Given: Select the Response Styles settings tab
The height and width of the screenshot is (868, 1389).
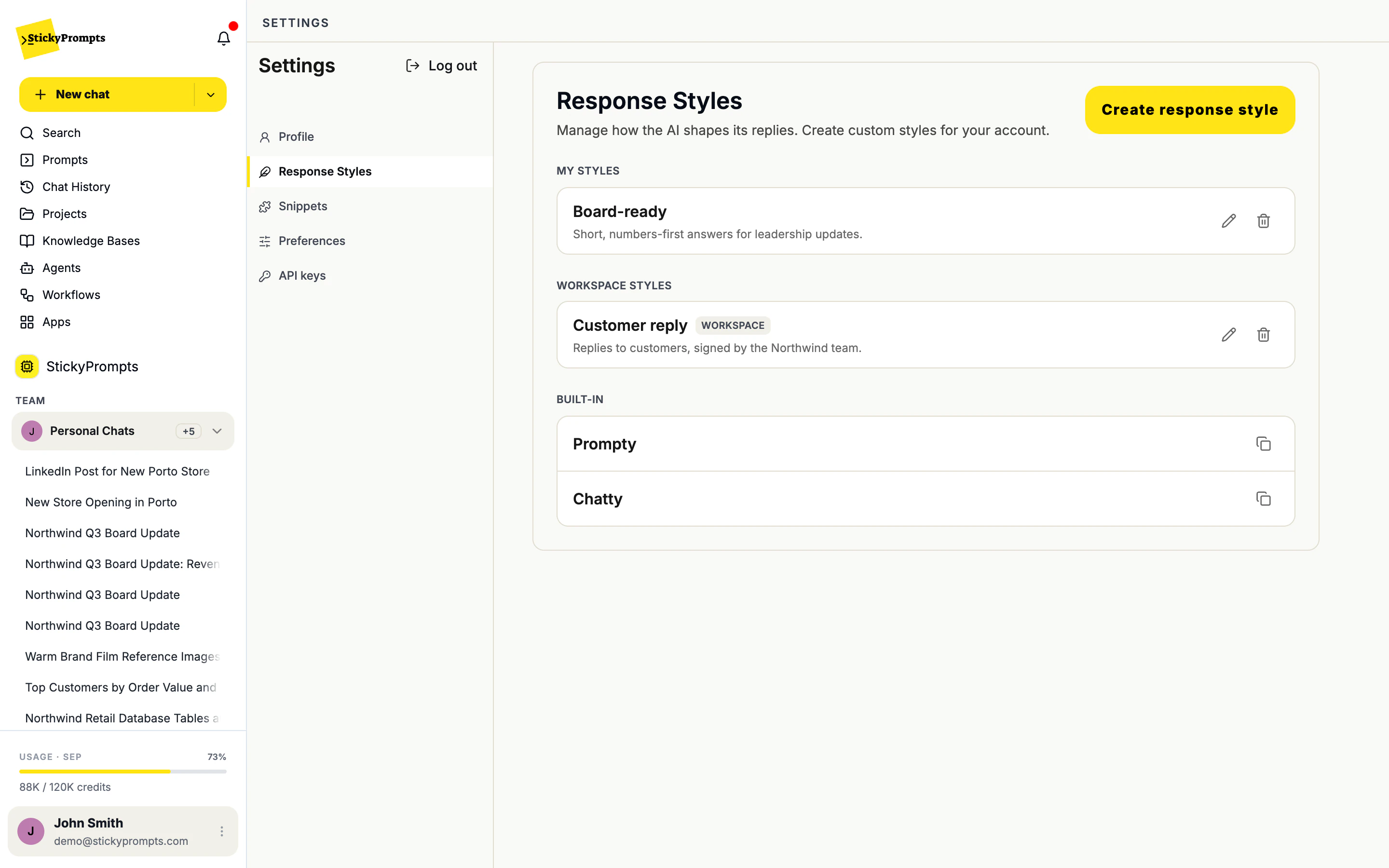Looking at the screenshot, I should (369, 172).
